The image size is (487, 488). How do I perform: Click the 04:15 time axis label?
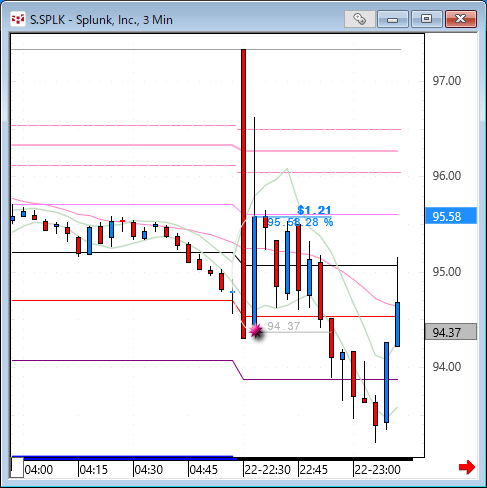click(x=94, y=470)
